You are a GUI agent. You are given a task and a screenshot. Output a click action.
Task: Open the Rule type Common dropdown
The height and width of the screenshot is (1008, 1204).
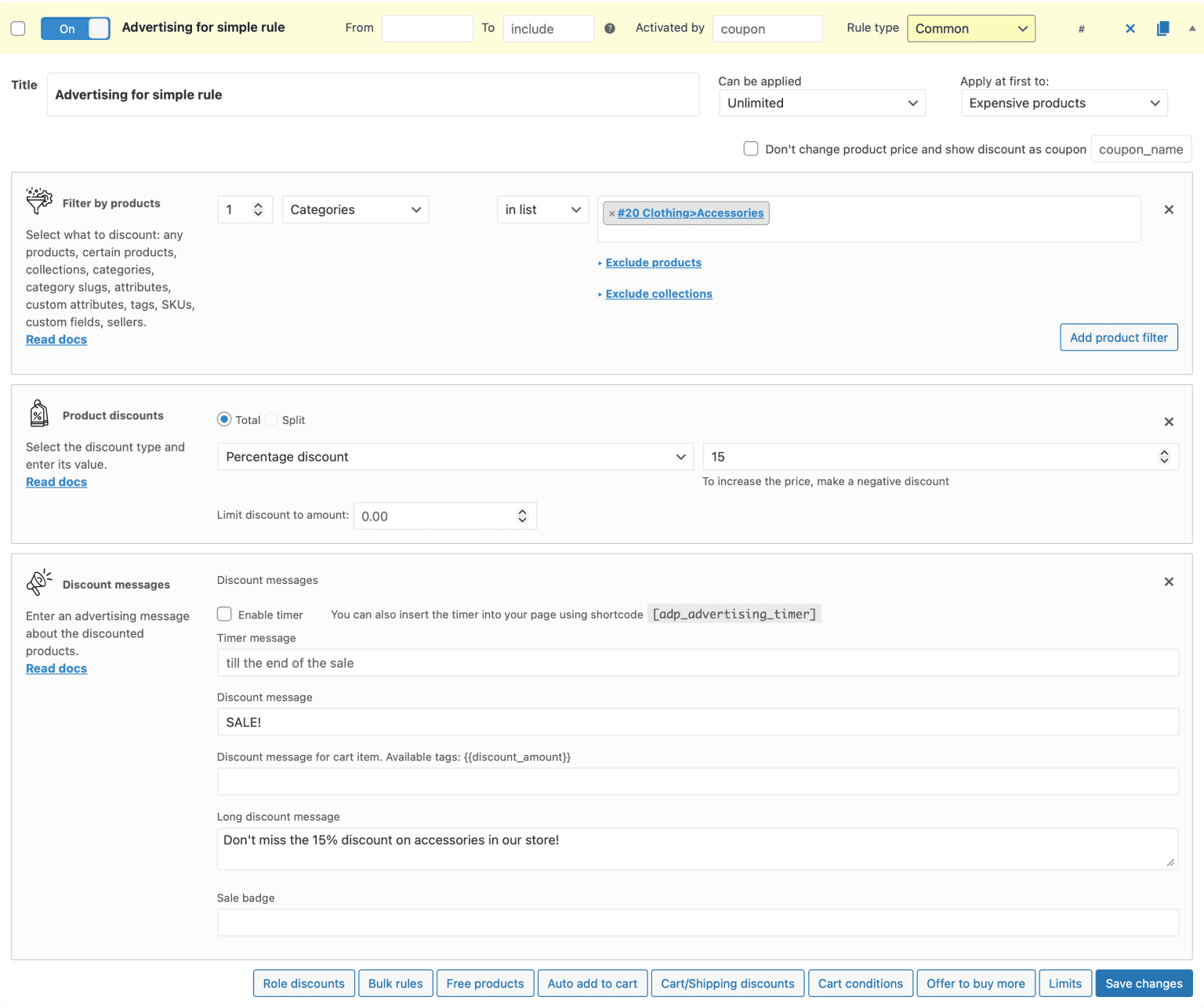tap(970, 28)
